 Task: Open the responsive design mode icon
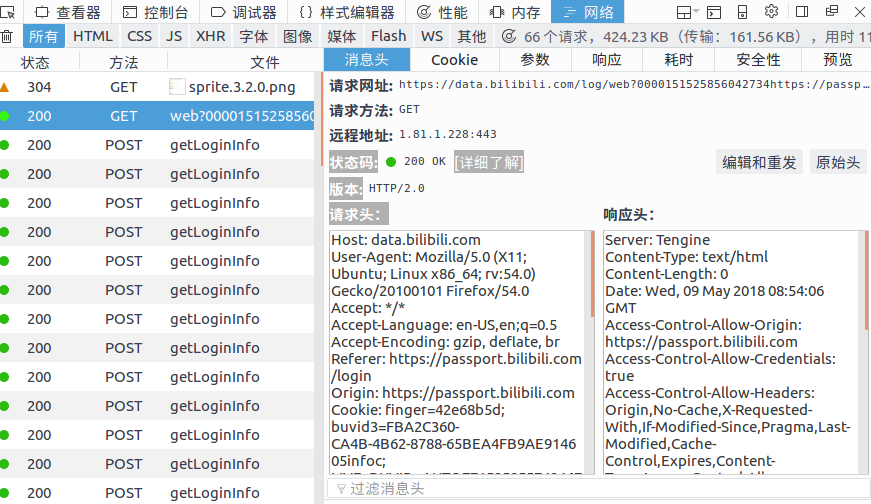[x=742, y=12]
